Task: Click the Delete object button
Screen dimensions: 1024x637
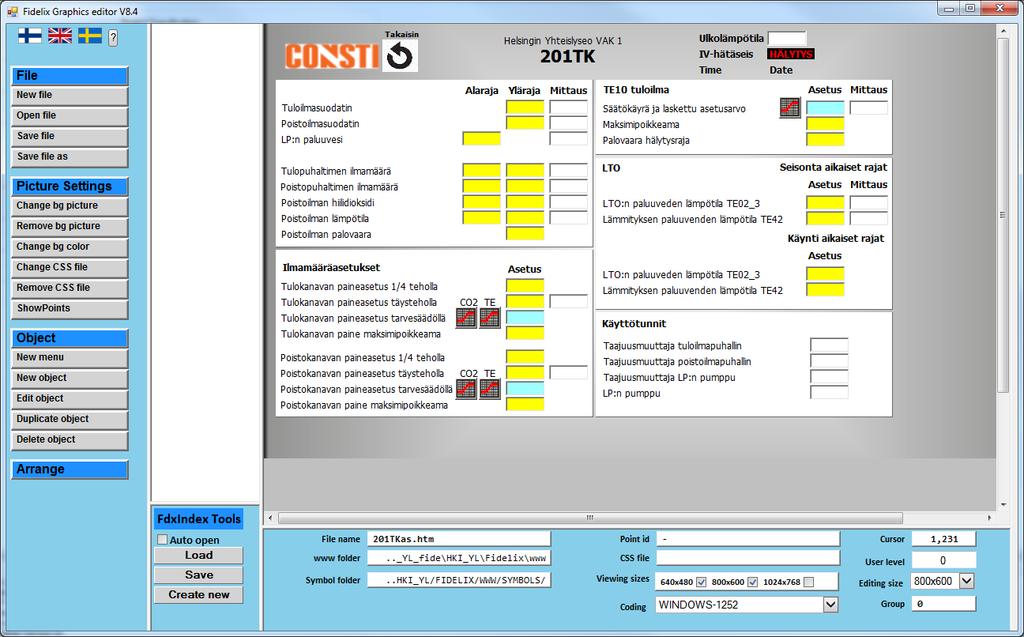Action: (69, 440)
